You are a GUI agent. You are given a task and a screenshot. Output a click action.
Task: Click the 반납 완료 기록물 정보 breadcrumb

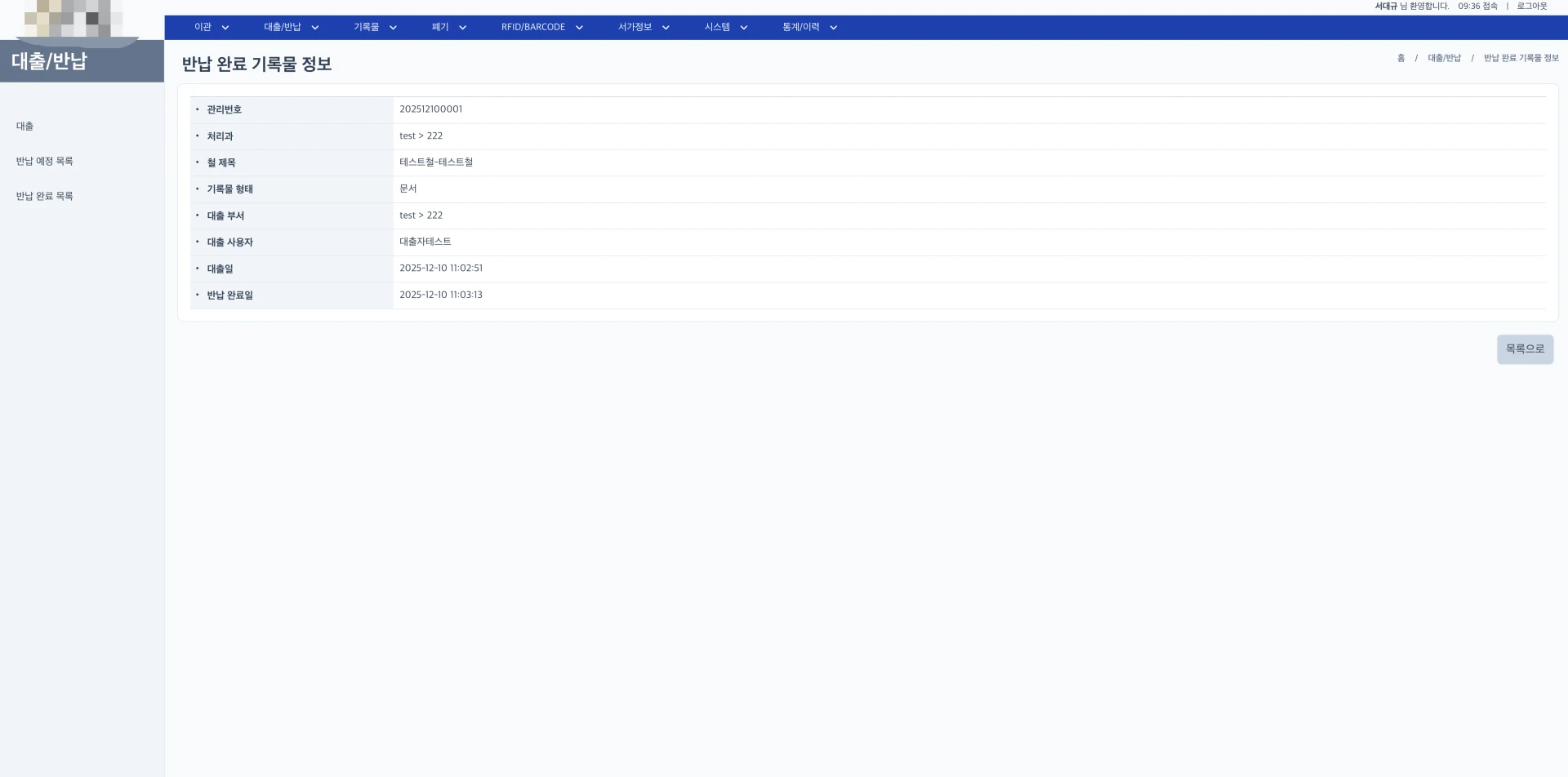[1521, 58]
